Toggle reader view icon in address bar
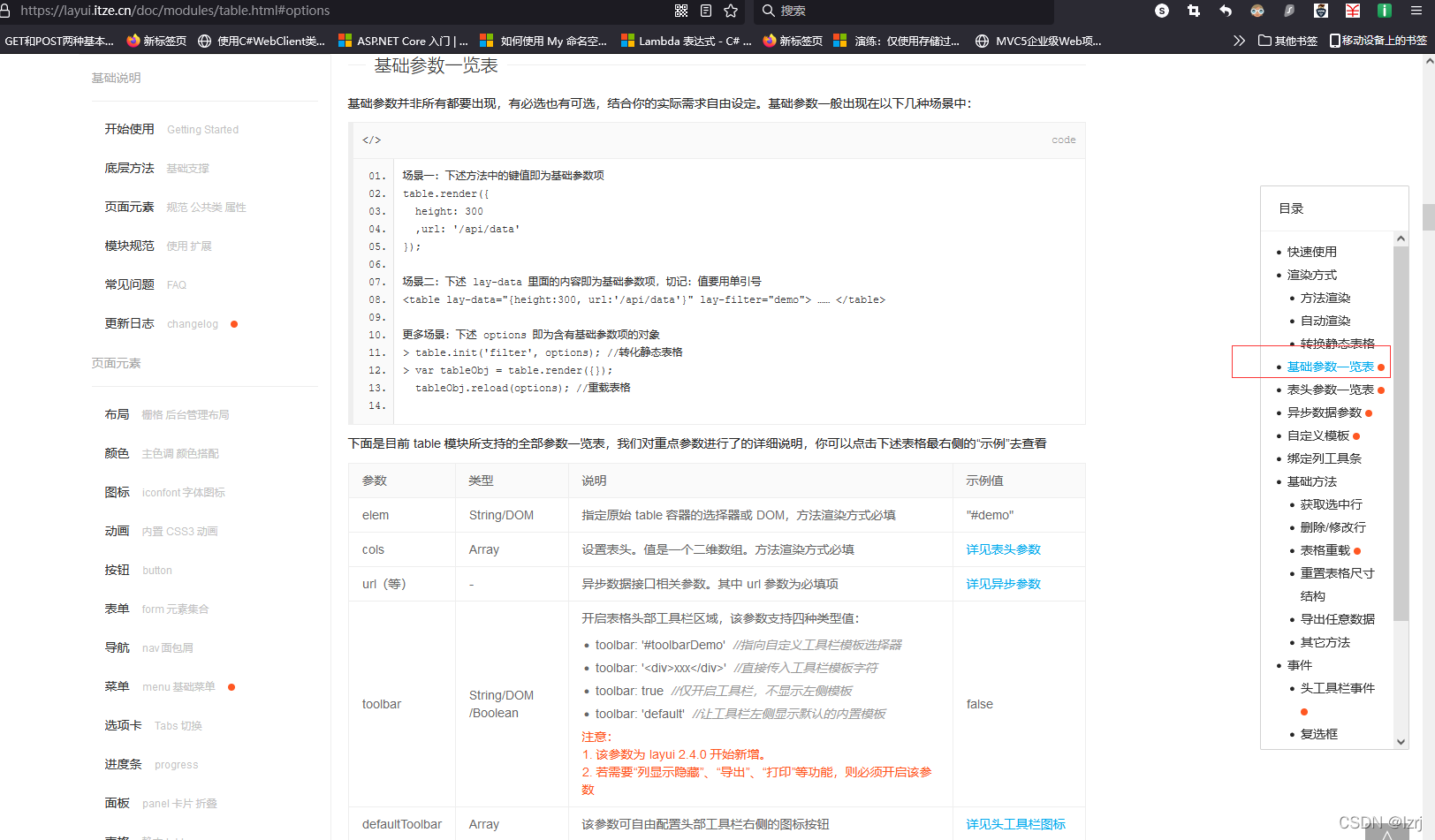 pyautogui.click(x=706, y=11)
